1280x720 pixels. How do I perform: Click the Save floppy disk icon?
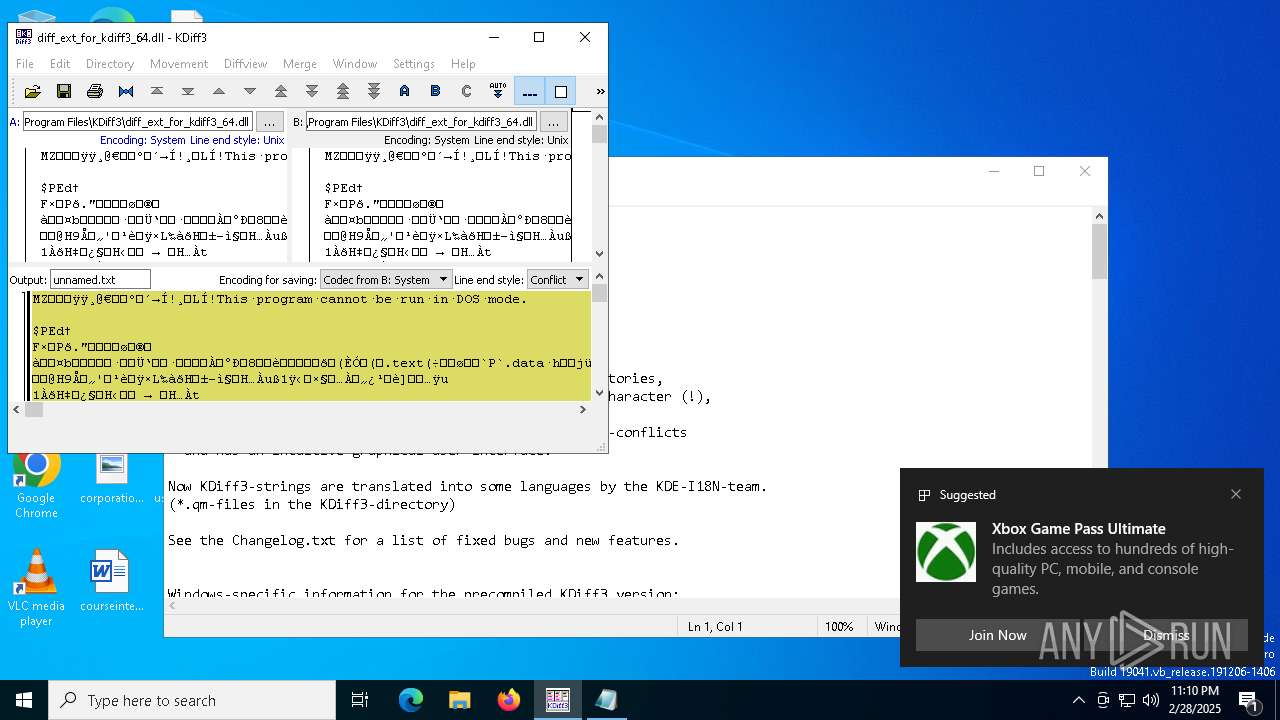[64, 91]
